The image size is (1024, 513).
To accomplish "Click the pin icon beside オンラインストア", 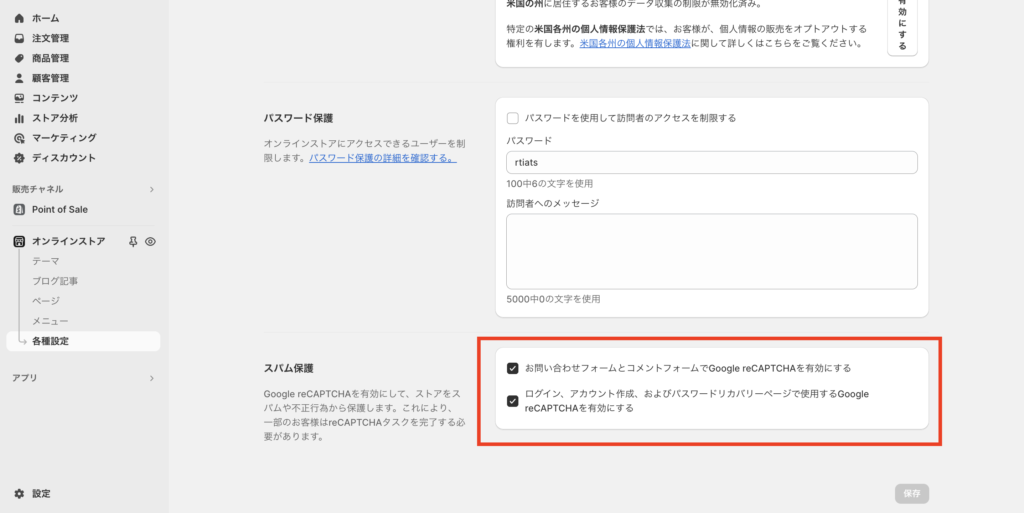I will (133, 241).
